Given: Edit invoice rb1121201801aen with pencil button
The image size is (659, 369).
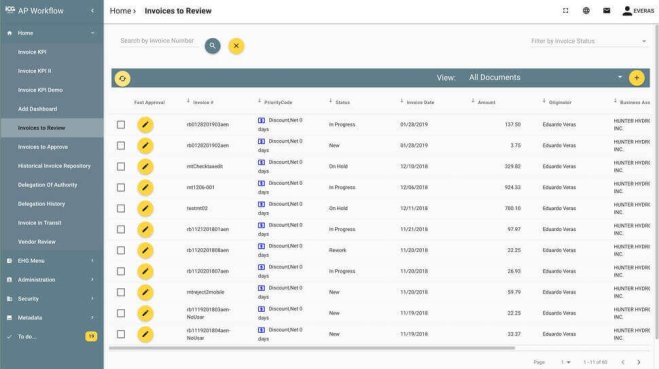Looking at the screenshot, I should (145, 229).
